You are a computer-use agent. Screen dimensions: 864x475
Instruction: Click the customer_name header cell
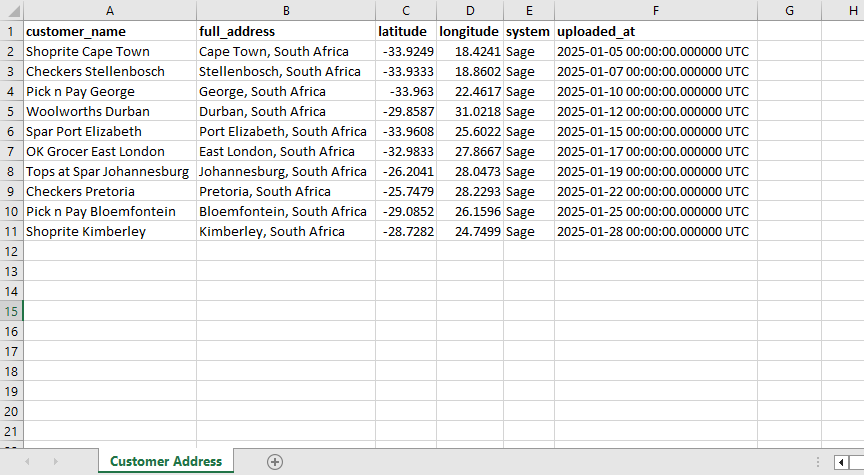pos(110,31)
